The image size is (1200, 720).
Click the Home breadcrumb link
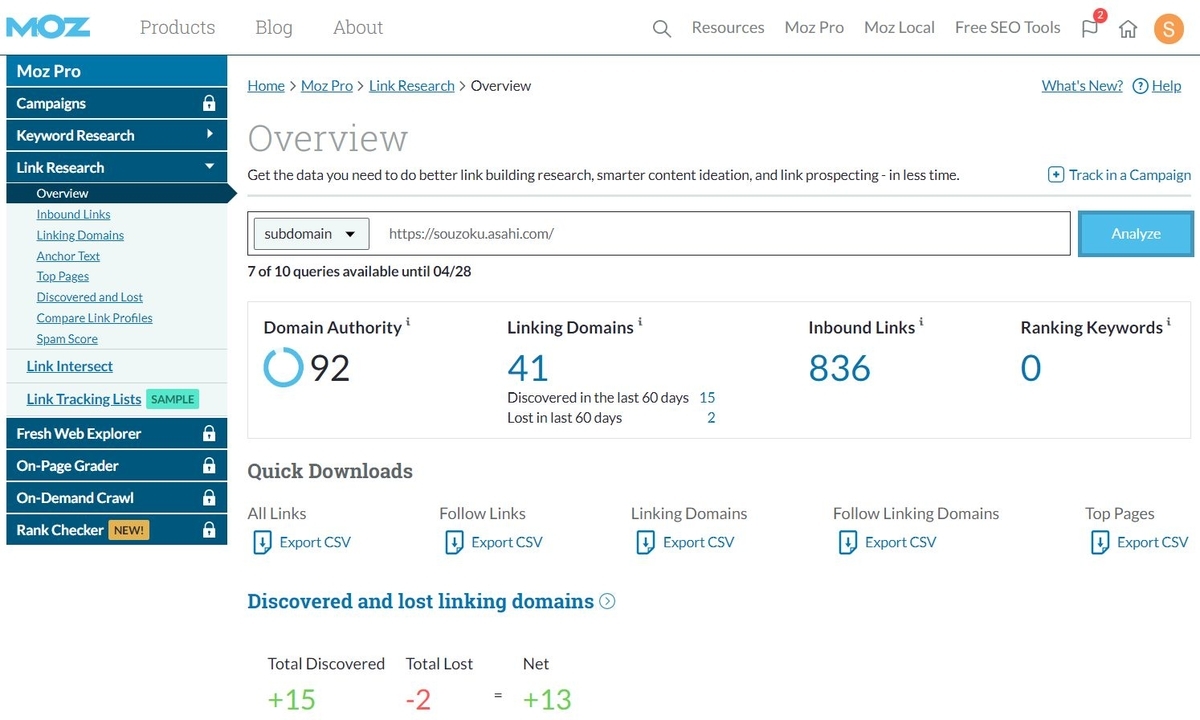266,86
